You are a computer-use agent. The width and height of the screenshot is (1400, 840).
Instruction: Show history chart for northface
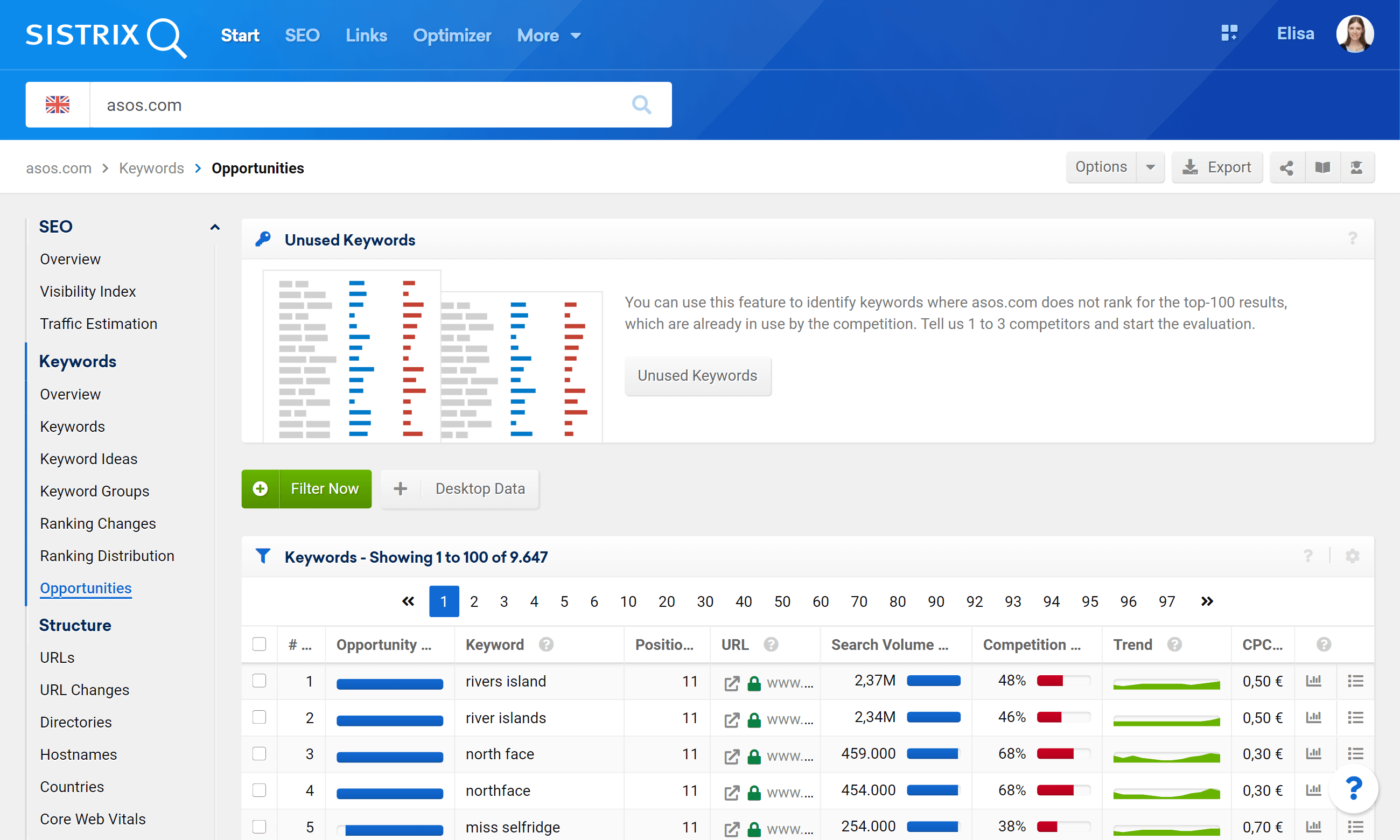(1313, 790)
